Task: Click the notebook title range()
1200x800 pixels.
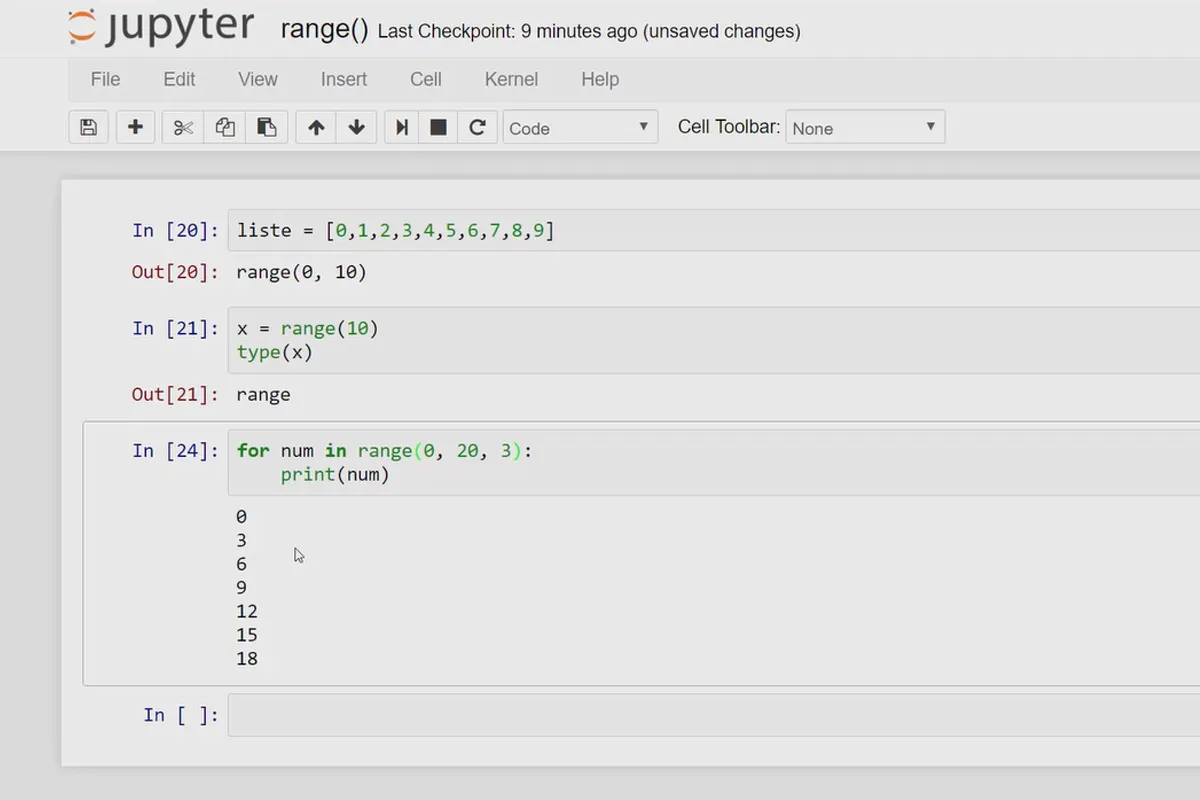Action: tap(324, 29)
